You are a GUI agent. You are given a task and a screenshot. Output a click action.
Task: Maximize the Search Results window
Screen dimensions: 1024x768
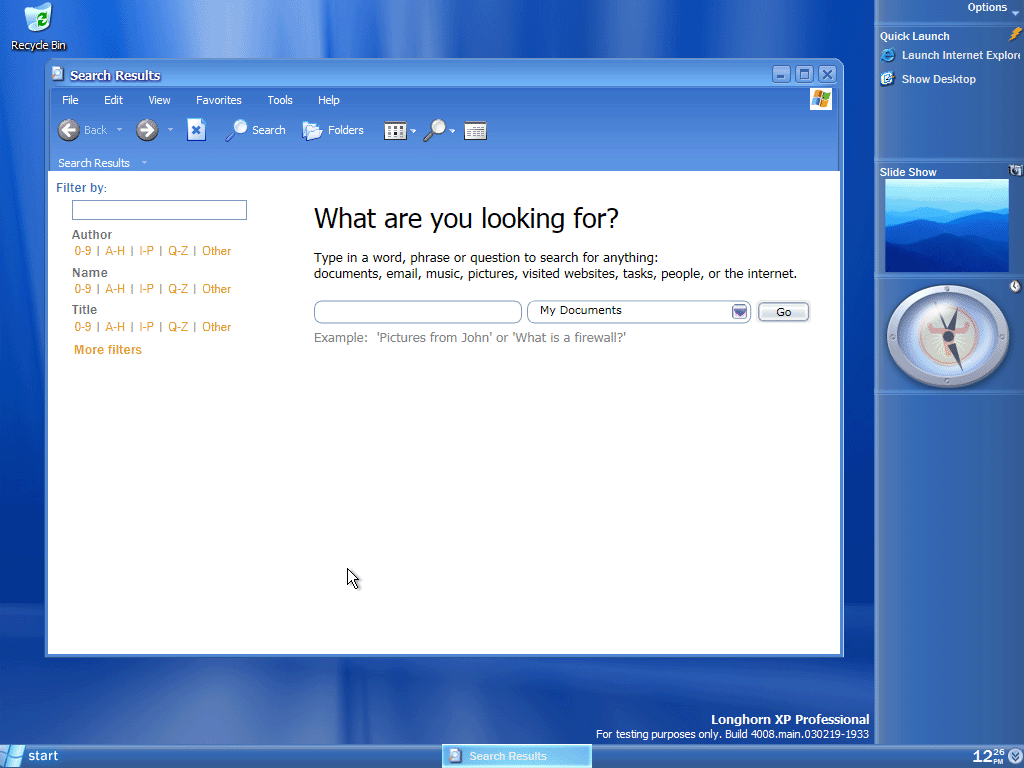(x=805, y=74)
